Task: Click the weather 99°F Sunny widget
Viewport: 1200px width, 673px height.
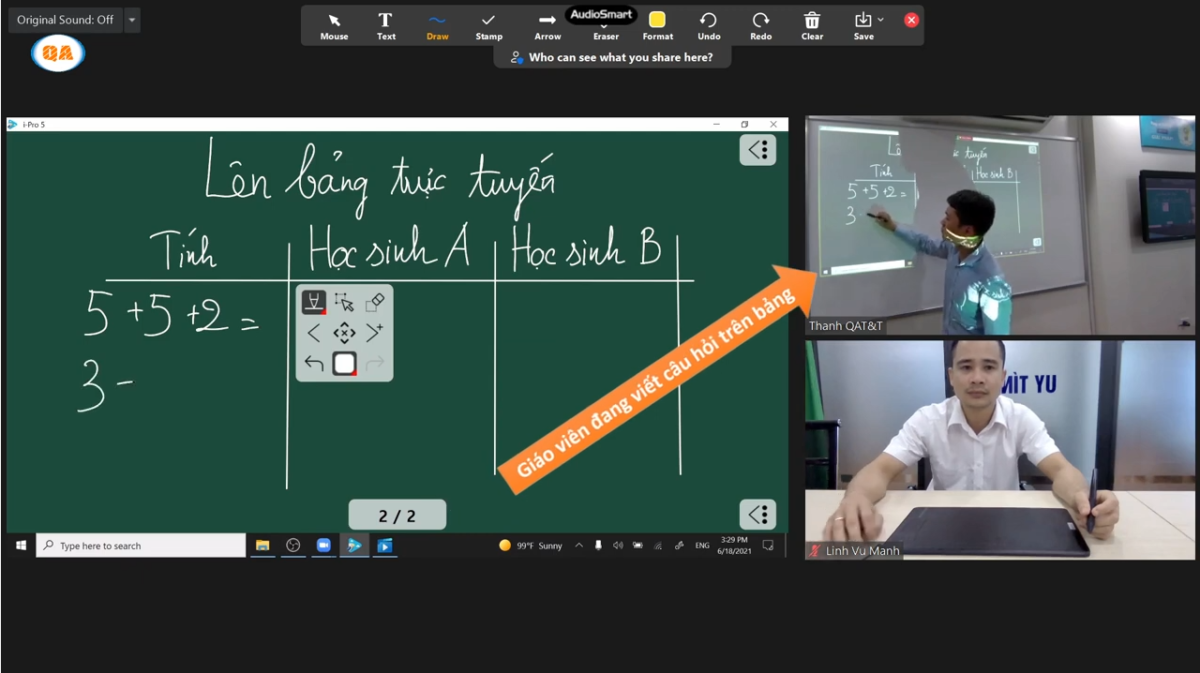Action: pos(531,545)
